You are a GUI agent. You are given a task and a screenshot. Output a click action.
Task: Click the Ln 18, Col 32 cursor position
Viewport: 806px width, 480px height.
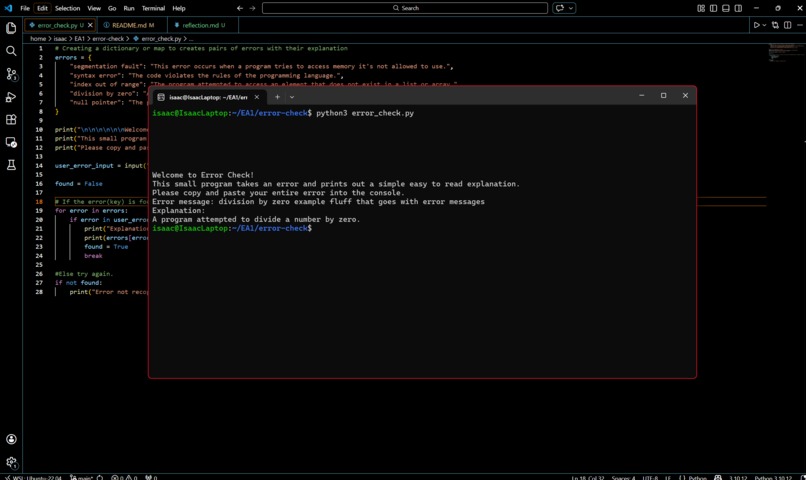point(588,477)
